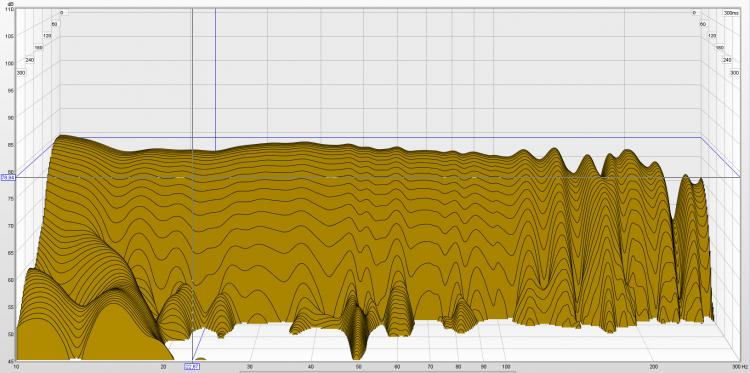Click the 50 label on the frequency axis
750x373 pixels.
tap(358, 366)
